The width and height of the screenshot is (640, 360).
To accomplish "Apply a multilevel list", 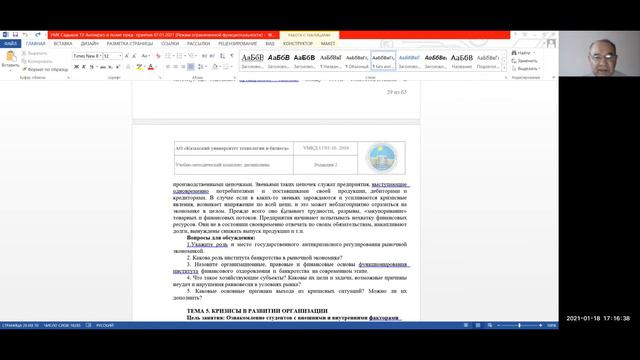I will [192, 56].
